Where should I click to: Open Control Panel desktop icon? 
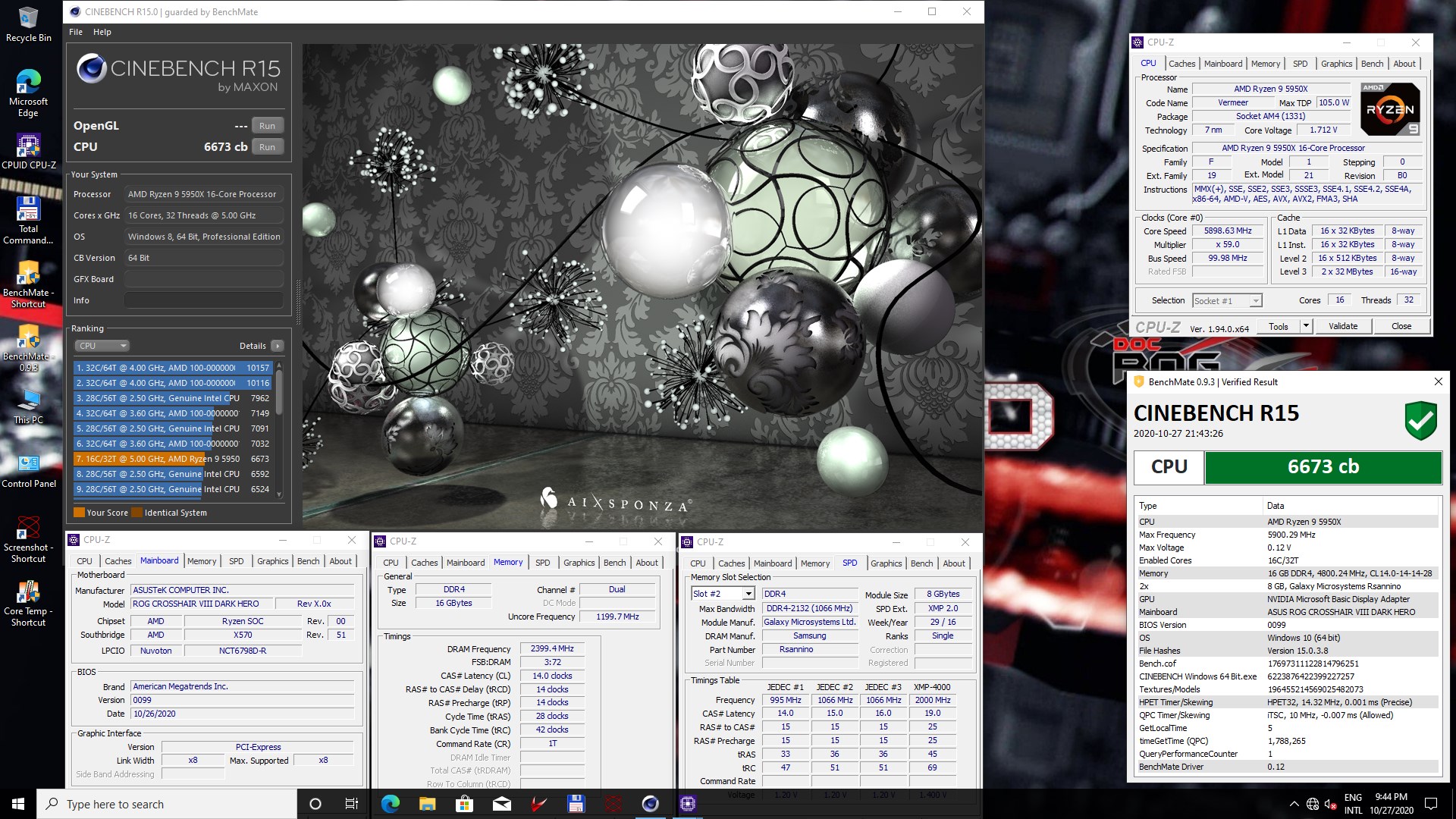tap(28, 470)
